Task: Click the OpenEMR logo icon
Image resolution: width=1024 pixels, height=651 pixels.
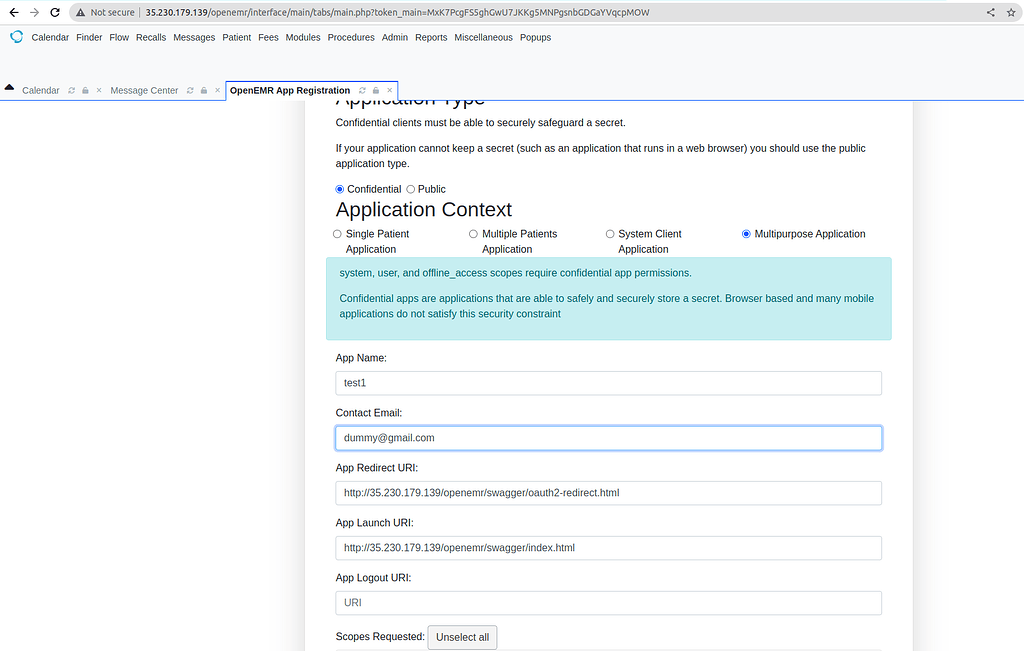Action: pos(16,37)
